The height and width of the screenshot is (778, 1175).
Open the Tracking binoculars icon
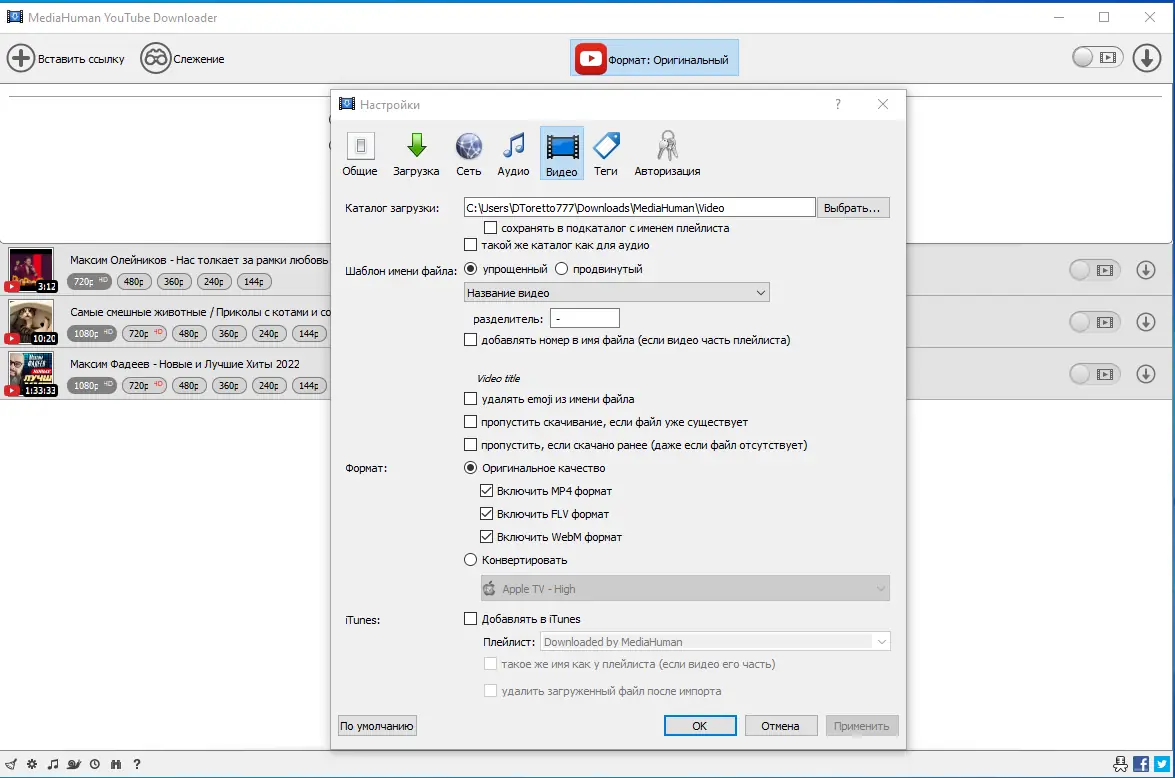click(156, 58)
